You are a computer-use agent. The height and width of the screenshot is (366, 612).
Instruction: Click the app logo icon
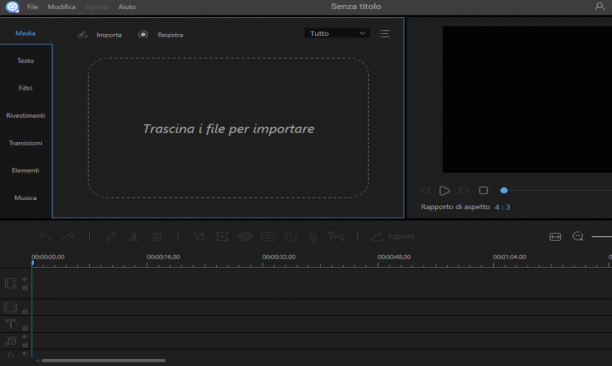click(x=12, y=7)
